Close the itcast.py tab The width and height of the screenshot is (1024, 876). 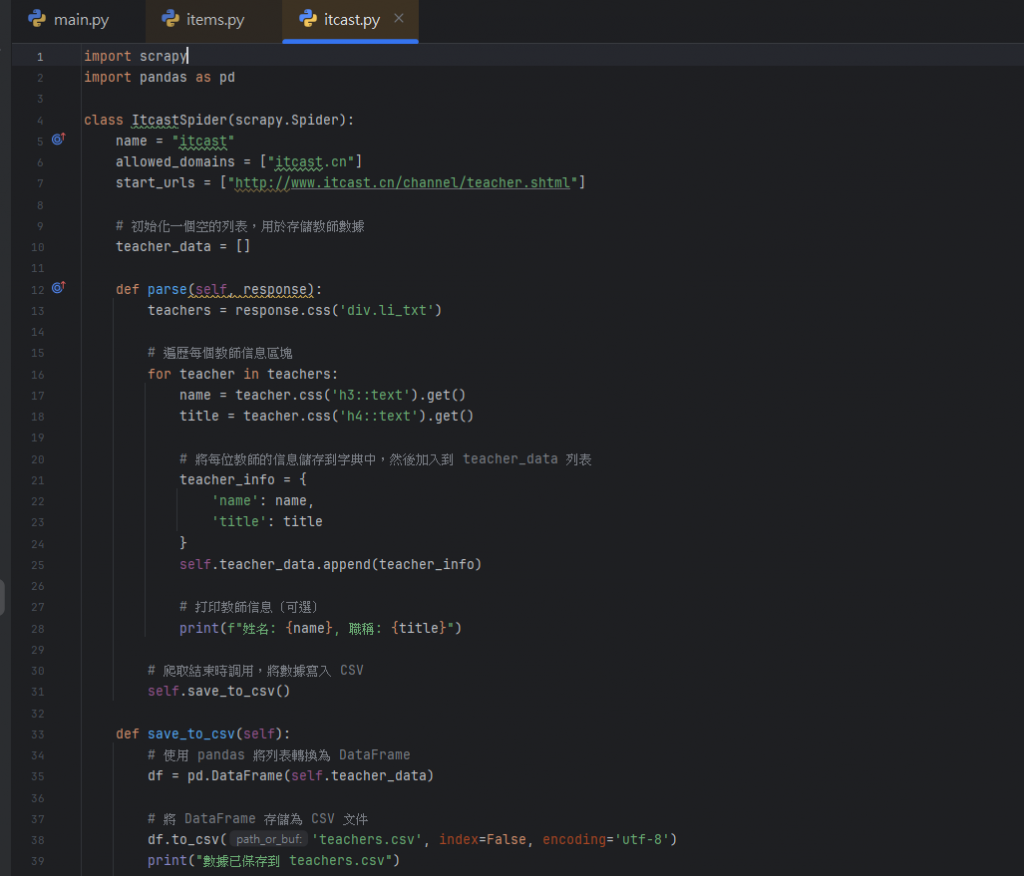tap(398, 19)
